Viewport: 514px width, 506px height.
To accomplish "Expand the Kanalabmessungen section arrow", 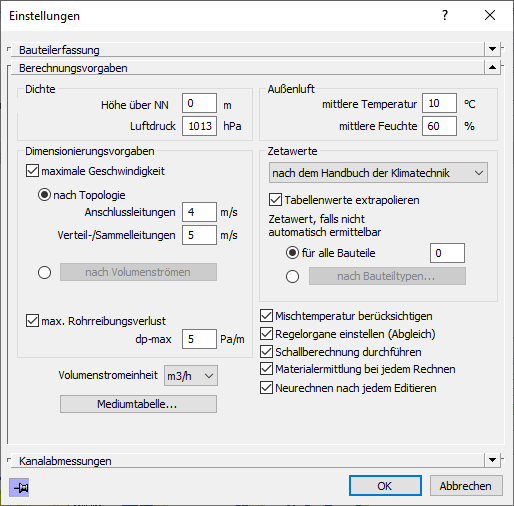I will coord(492,460).
